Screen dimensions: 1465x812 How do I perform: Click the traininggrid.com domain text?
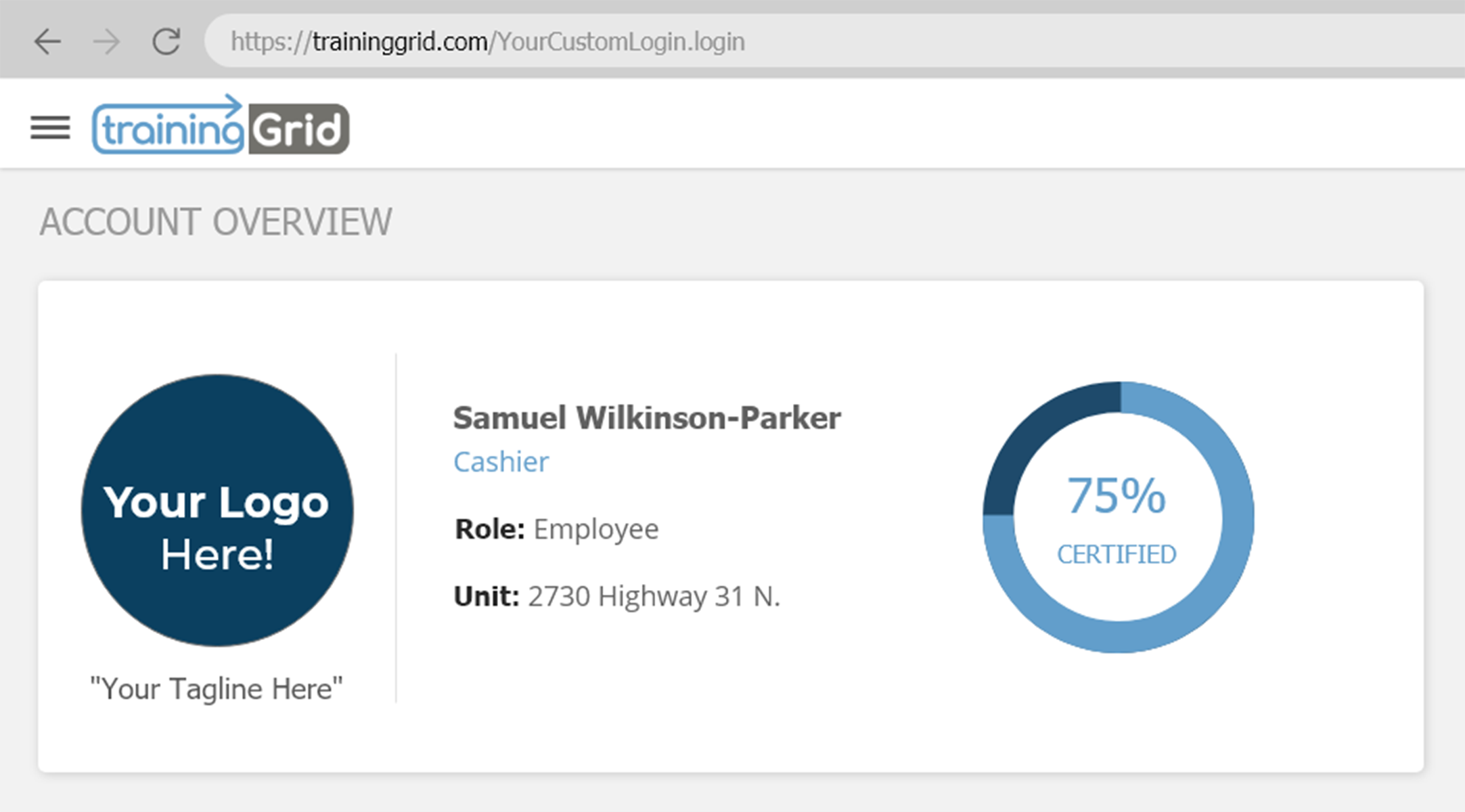coord(399,42)
